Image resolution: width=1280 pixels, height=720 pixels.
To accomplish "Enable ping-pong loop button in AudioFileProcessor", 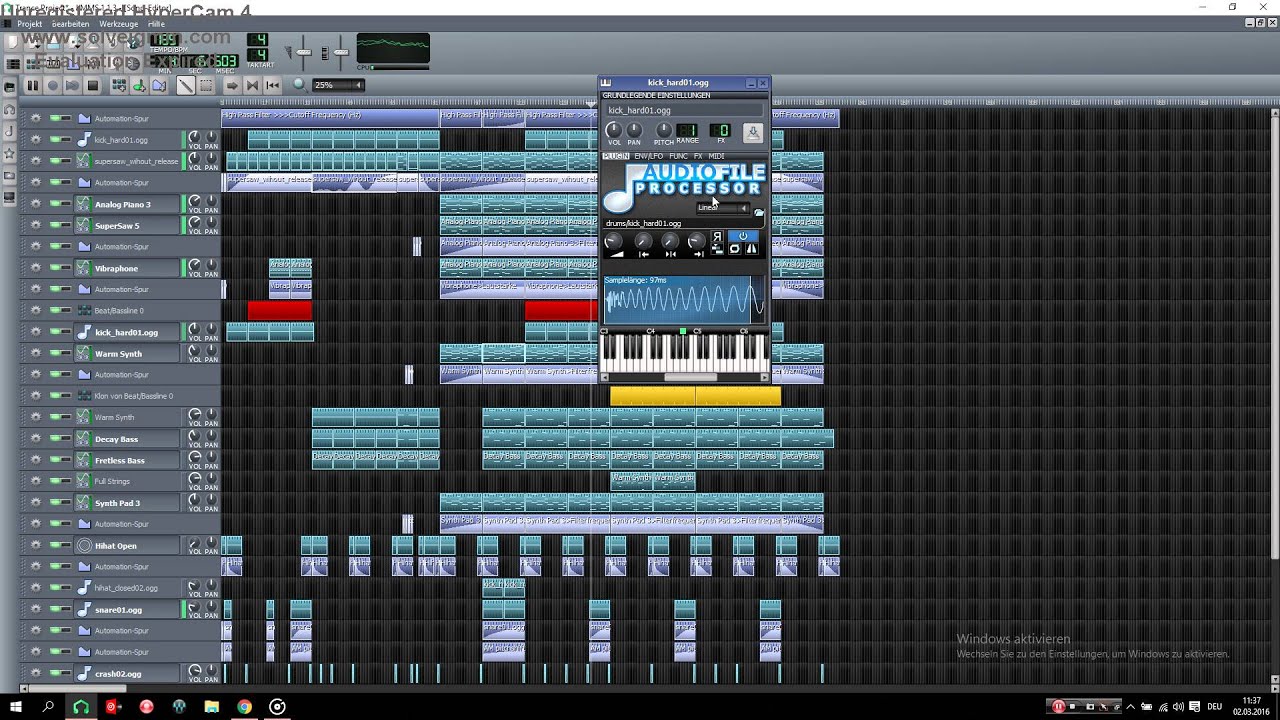I will [751, 249].
